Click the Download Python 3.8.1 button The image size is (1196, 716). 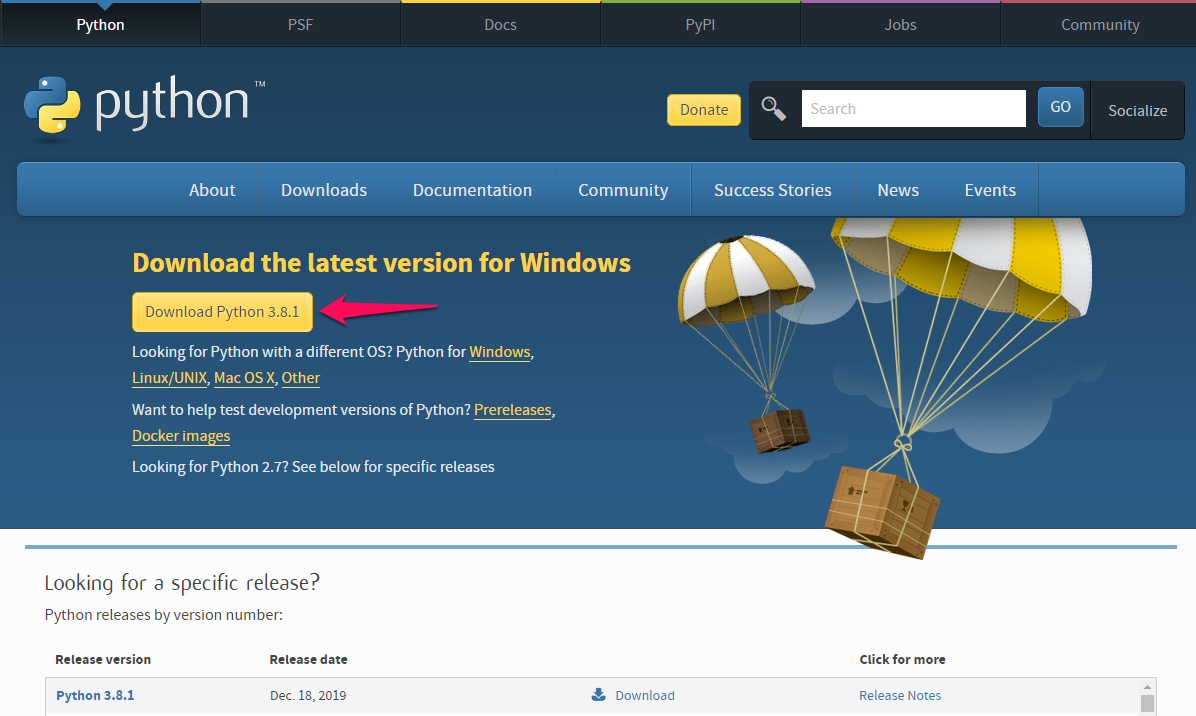click(222, 312)
